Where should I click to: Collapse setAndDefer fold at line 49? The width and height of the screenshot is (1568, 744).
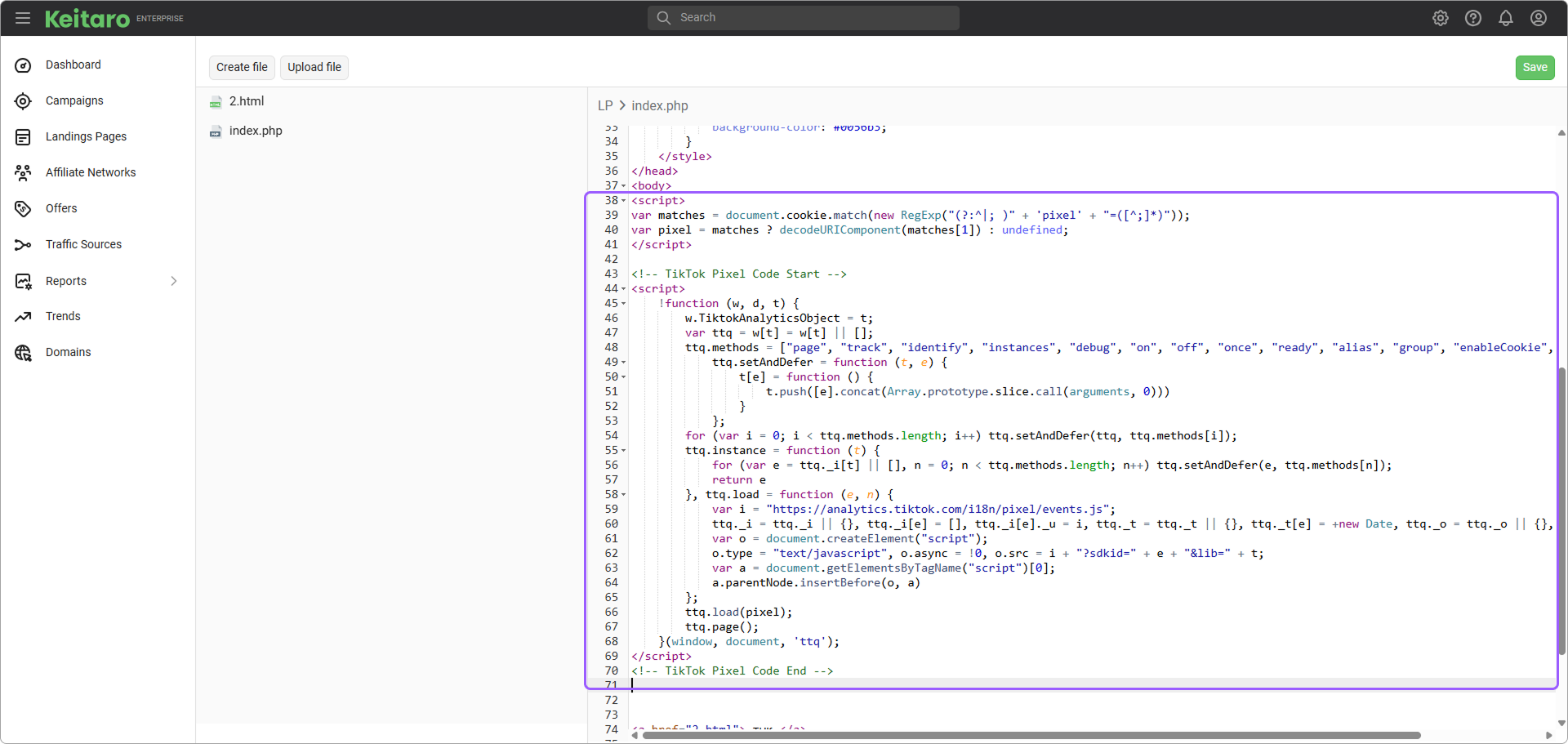[x=624, y=363]
